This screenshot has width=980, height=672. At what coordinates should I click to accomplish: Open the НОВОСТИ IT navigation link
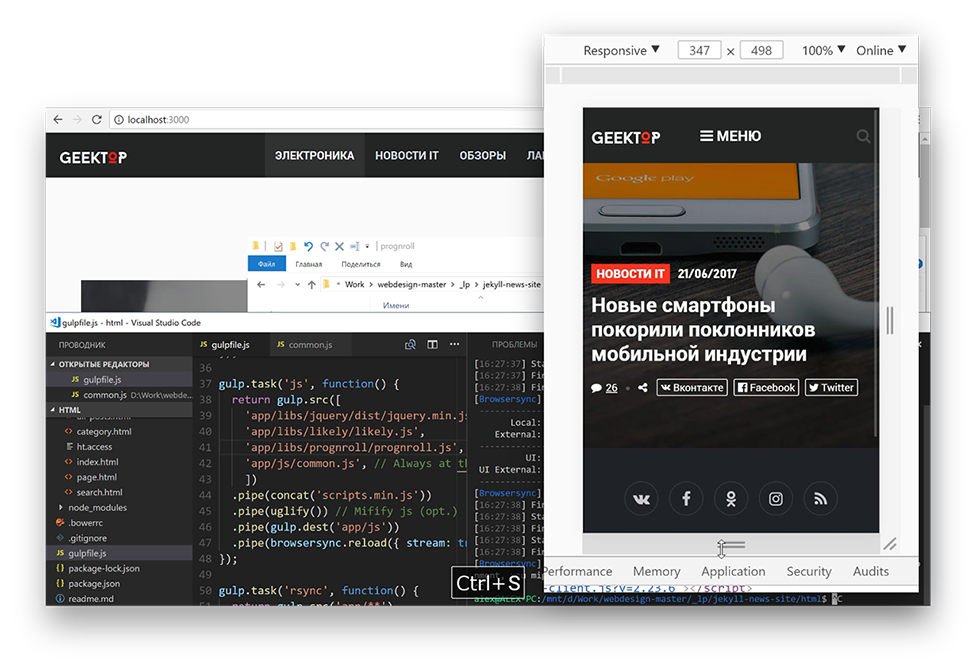click(407, 155)
